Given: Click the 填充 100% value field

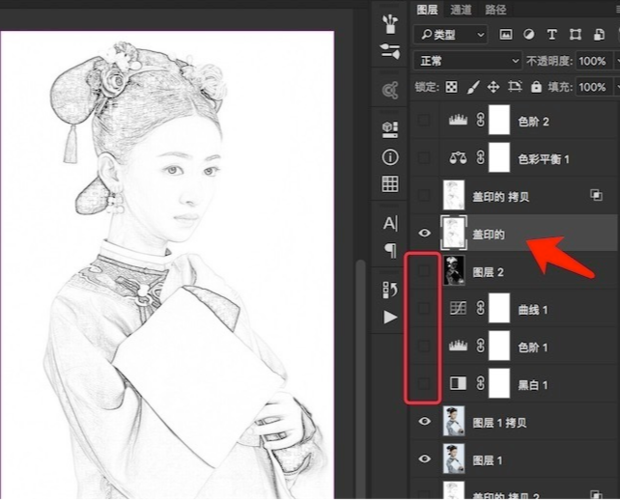Looking at the screenshot, I should pyautogui.click(x=593, y=87).
